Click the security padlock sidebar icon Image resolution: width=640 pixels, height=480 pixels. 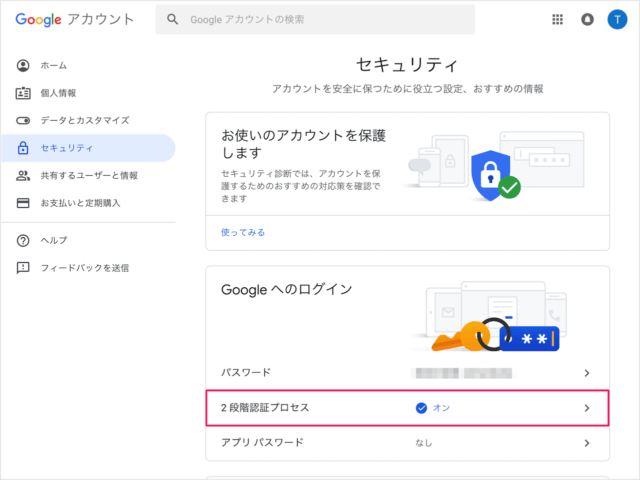coord(23,148)
